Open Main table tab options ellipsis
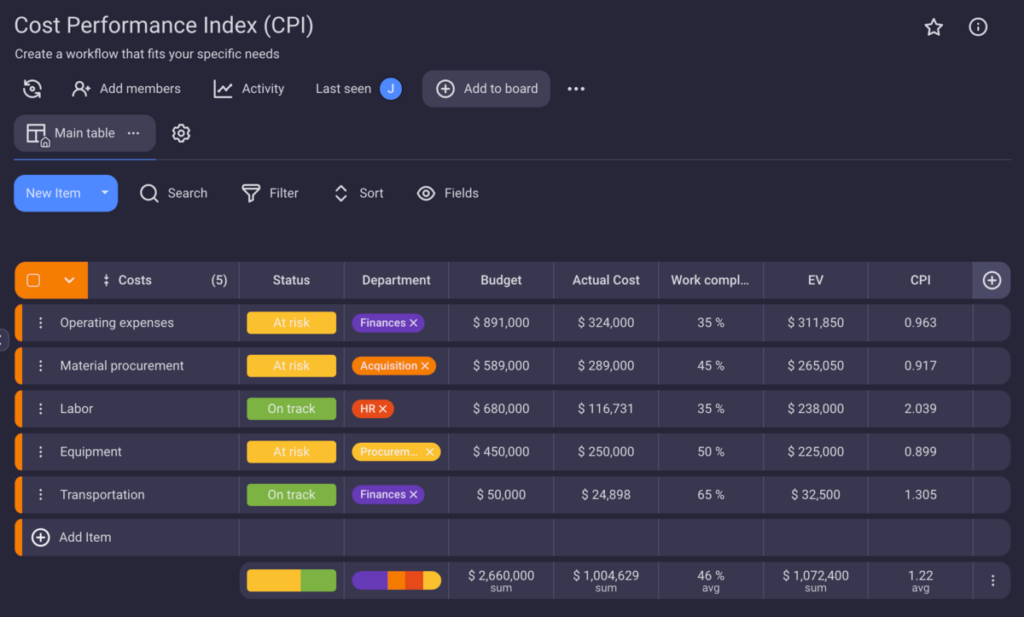 (131, 132)
